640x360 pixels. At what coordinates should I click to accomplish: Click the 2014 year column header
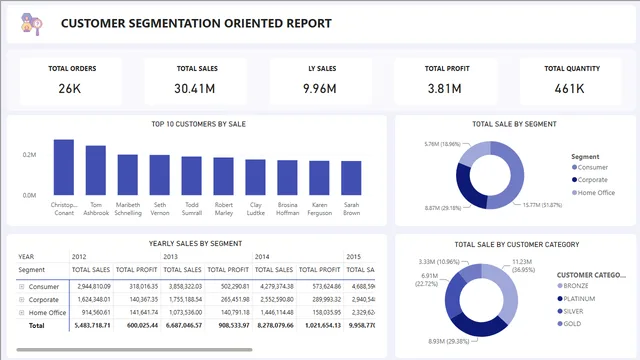[x=262, y=257]
